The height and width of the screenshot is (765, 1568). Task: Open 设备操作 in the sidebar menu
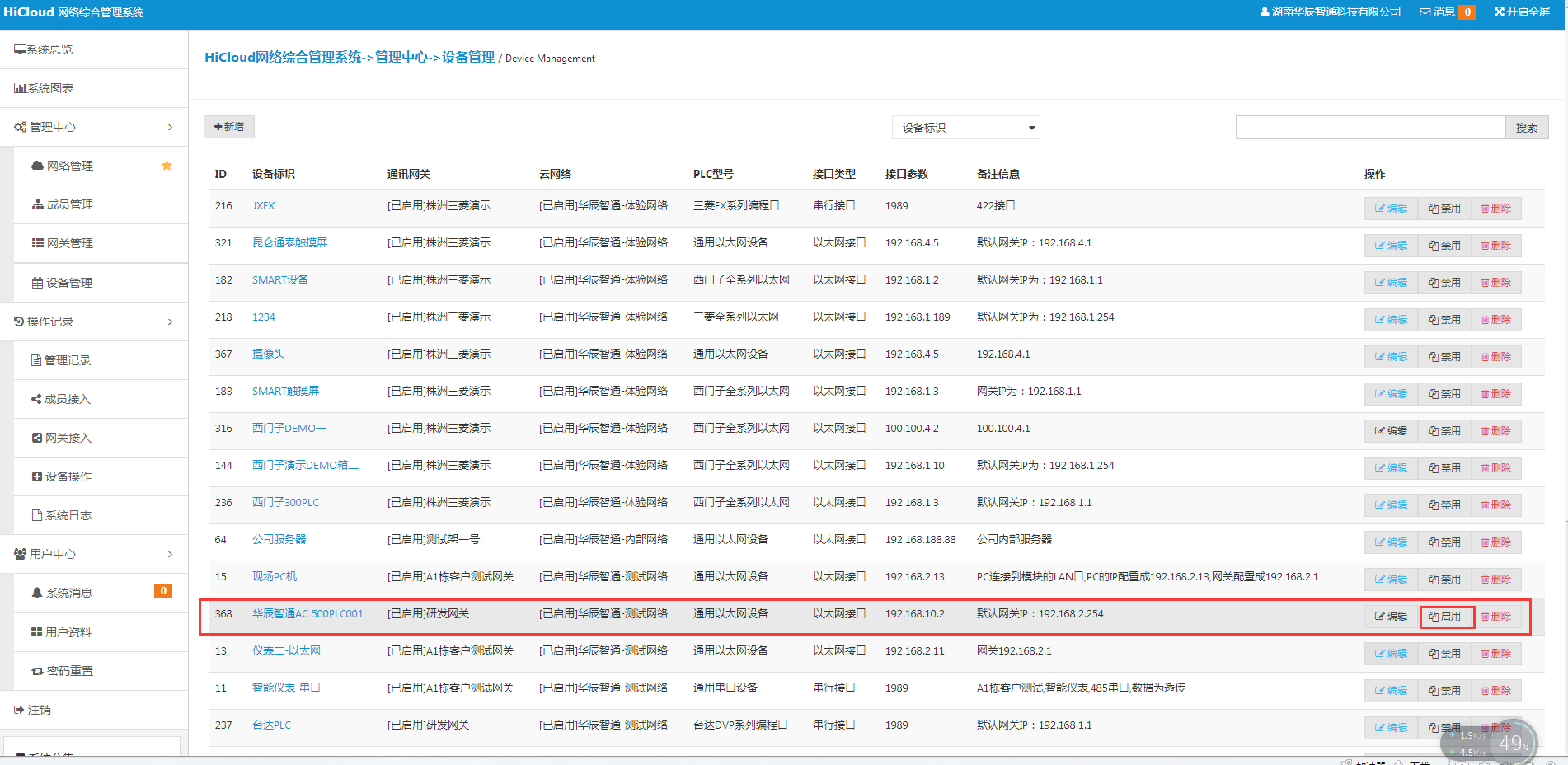68,476
